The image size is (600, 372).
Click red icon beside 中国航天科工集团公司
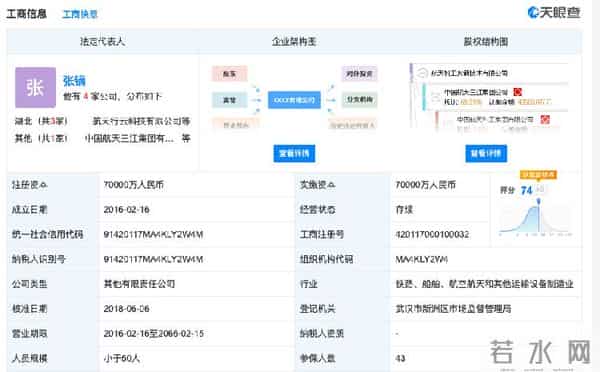pyautogui.click(x=545, y=119)
